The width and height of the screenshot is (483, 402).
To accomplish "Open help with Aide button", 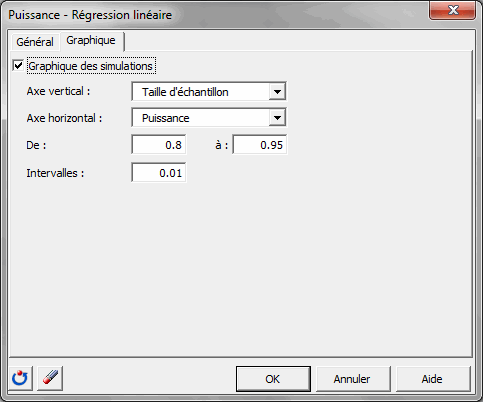I will 432,379.
